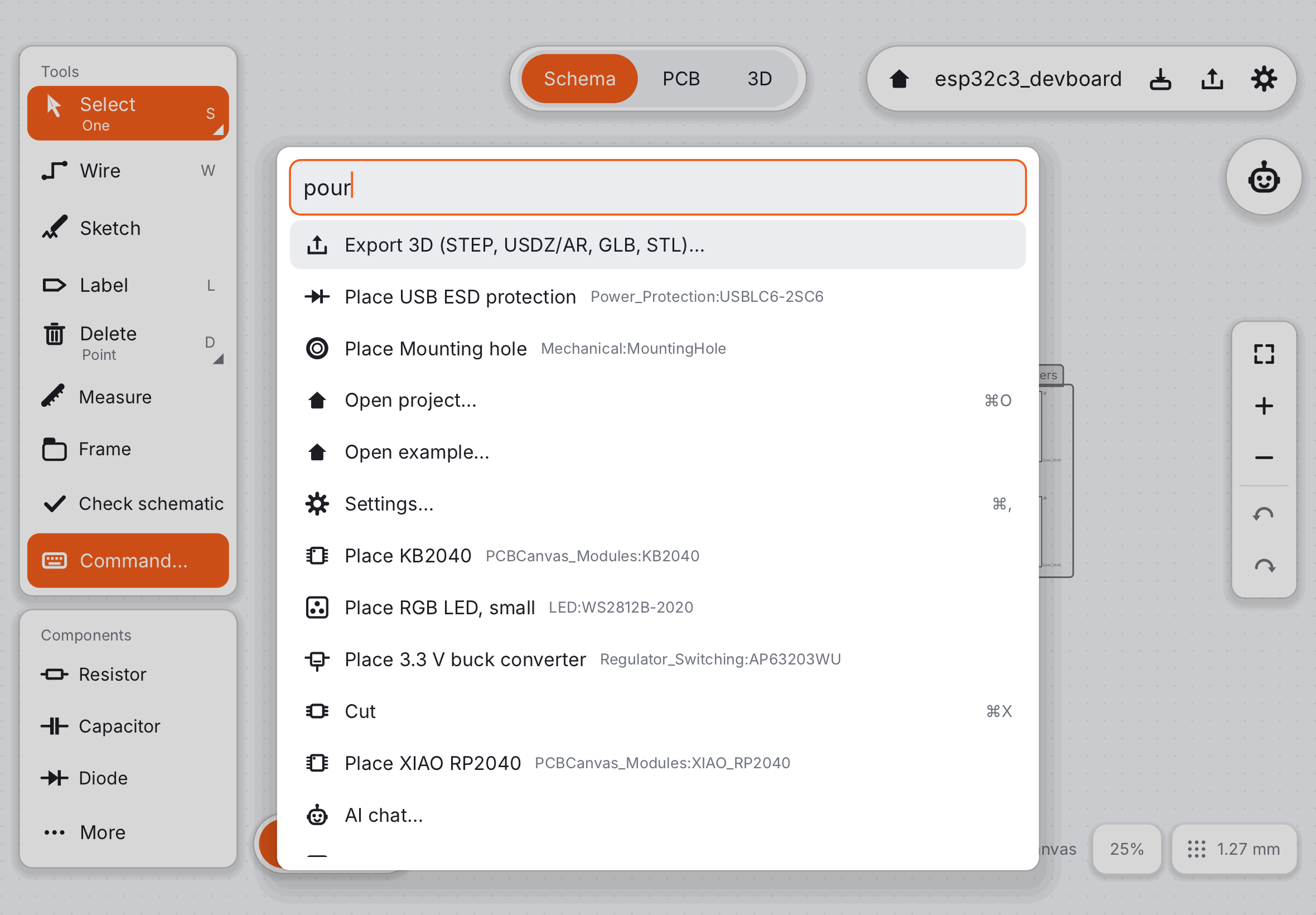Expand Select tool mode options arrow
Image resolution: width=1316 pixels, height=915 pixels.
[x=217, y=130]
